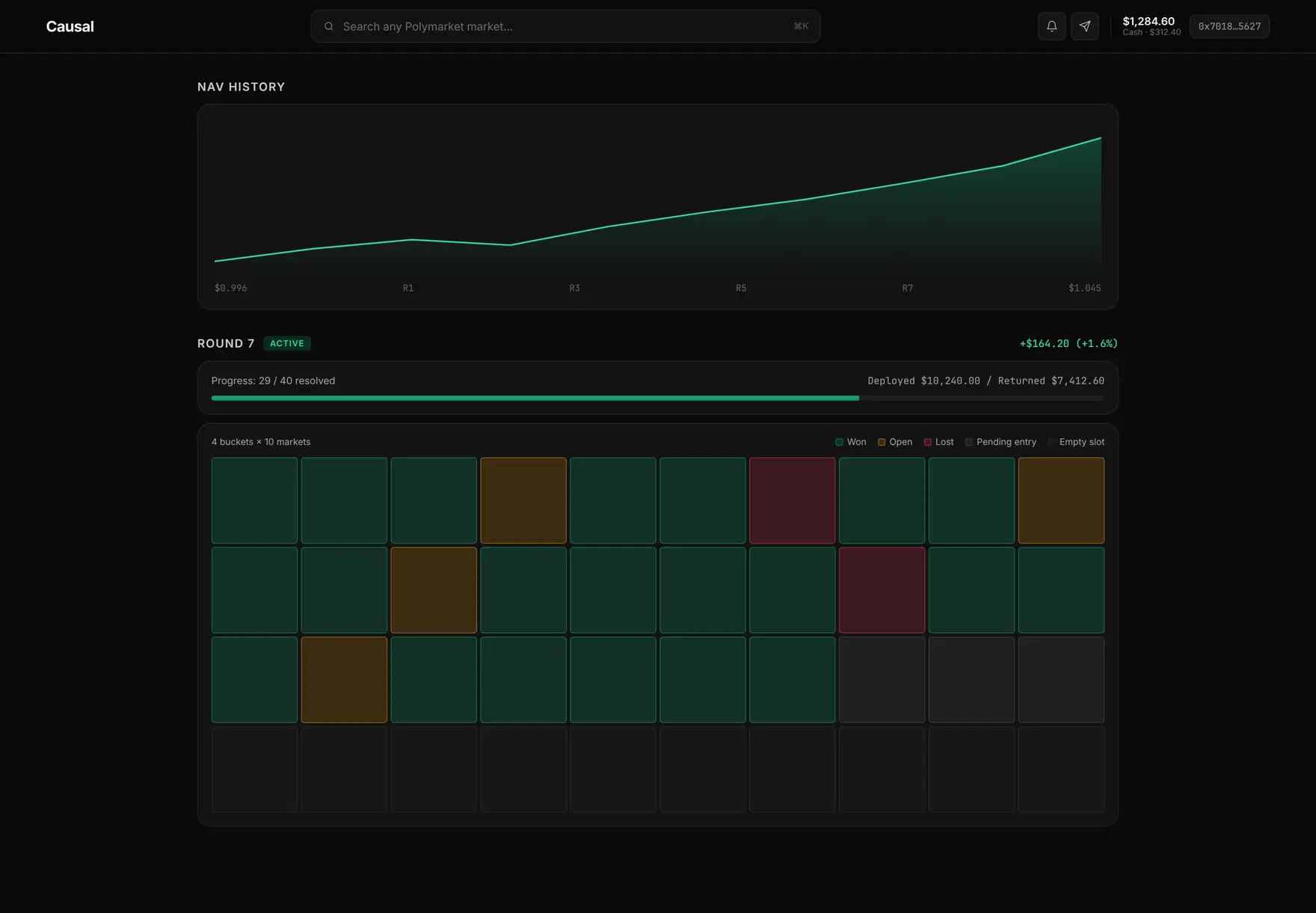1316x913 pixels.
Task: Click the Pending entry legend swatch
Action: [969, 442]
